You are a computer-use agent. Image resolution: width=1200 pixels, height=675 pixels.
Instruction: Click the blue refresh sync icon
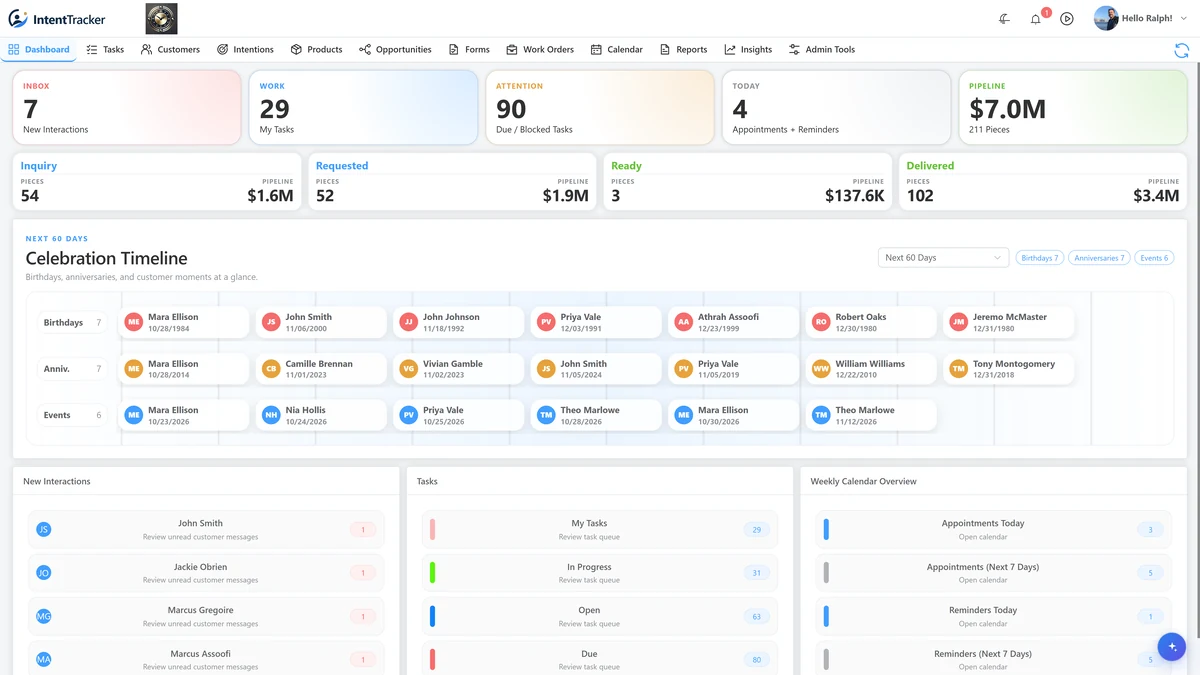(x=1181, y=50)
